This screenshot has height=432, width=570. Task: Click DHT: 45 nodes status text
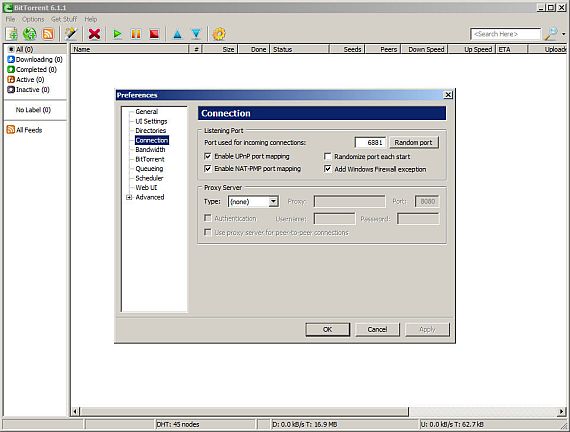(178, 424)
